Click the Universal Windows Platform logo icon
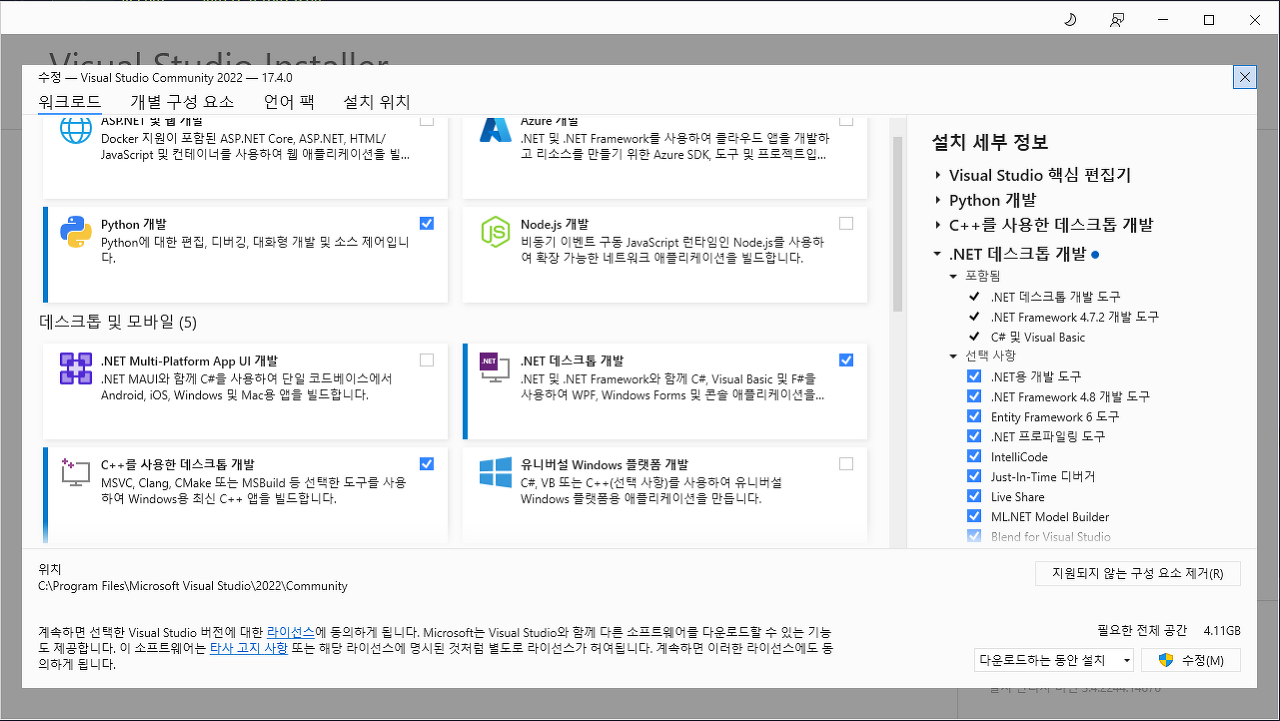This screenshot has height=721, width=1280. coord(496,473)
